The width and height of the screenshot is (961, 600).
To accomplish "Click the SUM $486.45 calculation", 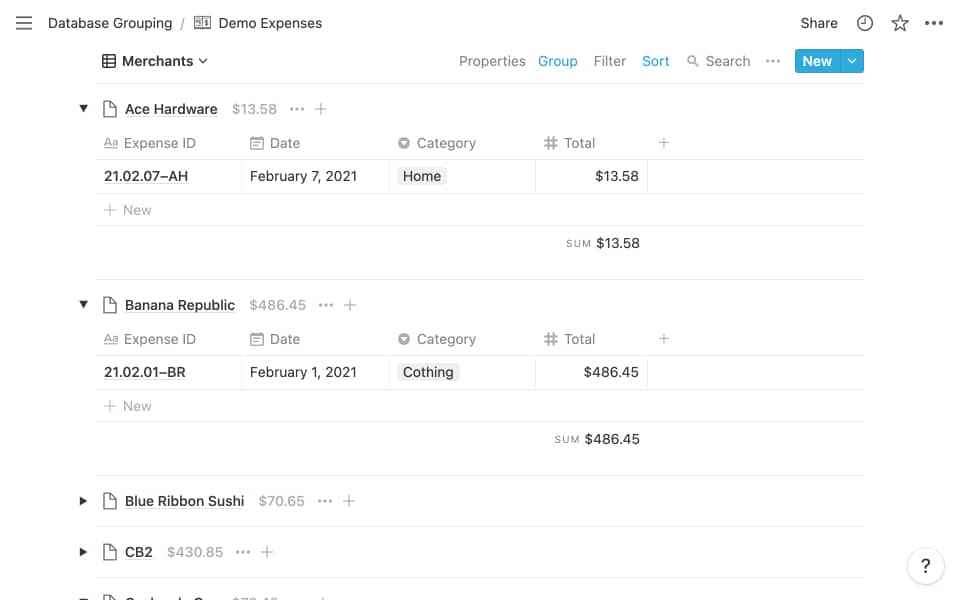I will 597,439.
